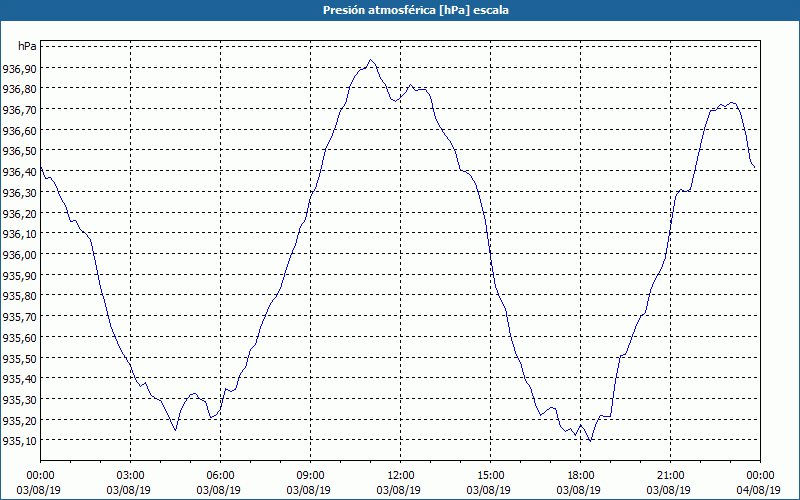Select the 936,70 y-axis value
The height and width of the screenshot is (500, 800).
[19, 110]
